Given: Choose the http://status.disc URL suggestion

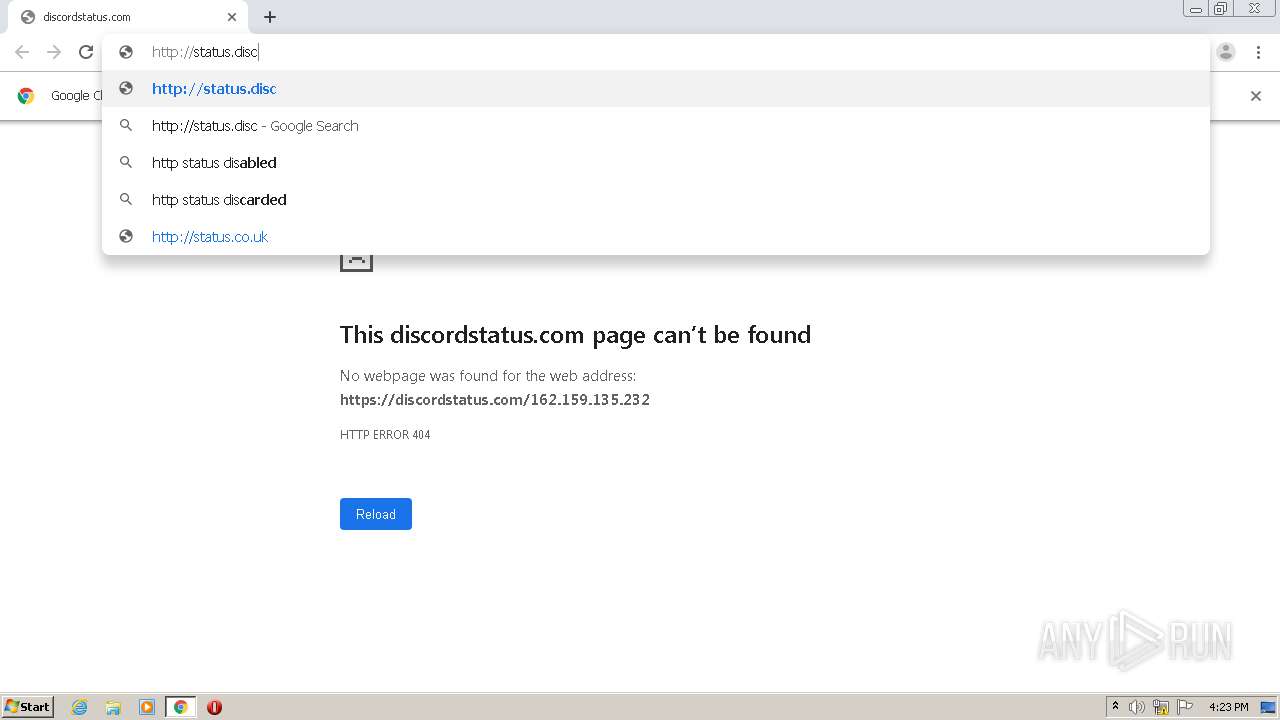Looking at the screenshot, I should (x=656, y=89).
